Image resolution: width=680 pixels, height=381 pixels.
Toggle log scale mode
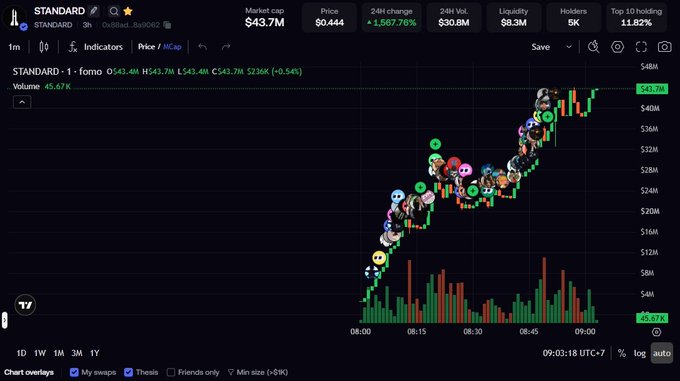point(640,353)
